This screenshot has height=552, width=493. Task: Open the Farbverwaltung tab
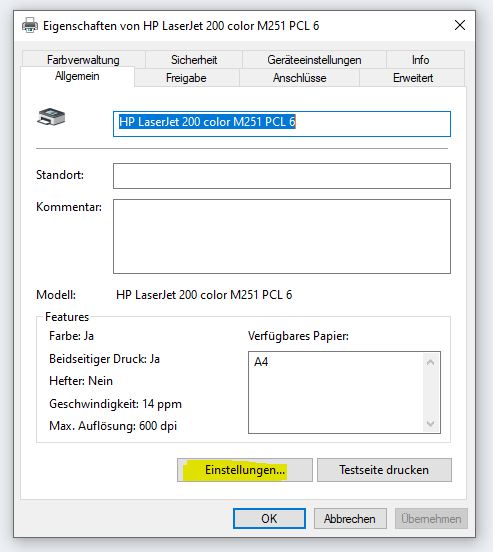(83, 59)
